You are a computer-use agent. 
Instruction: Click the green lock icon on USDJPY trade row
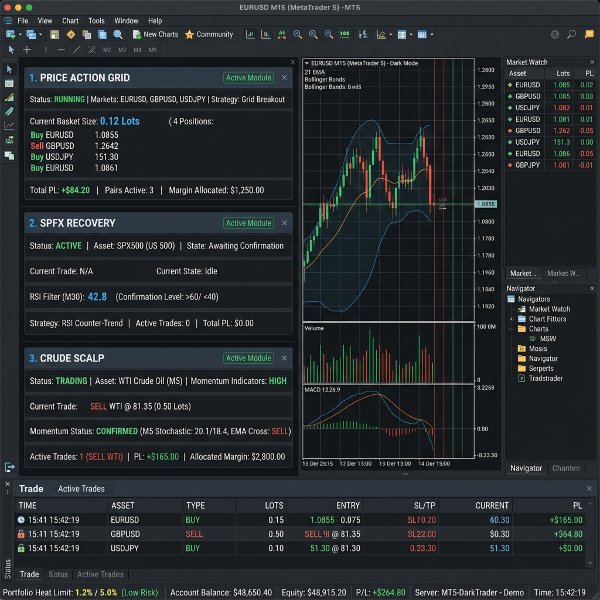(x=21, y=548)
